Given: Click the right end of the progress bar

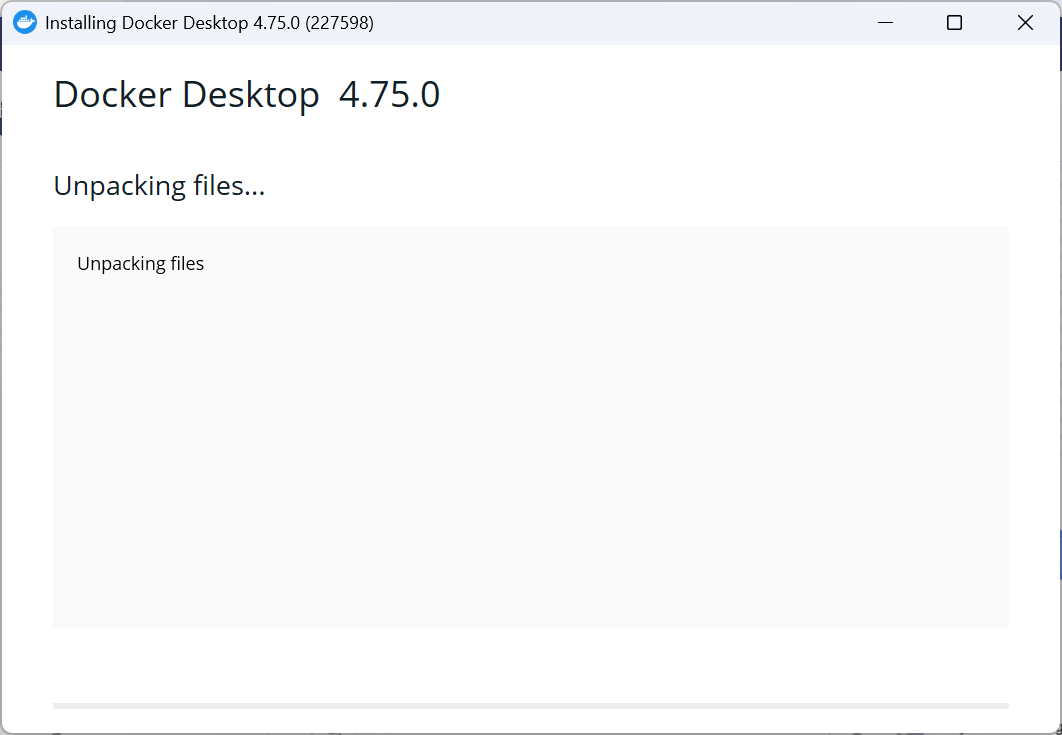Looking at the screenshot, I should point(1005,706).
